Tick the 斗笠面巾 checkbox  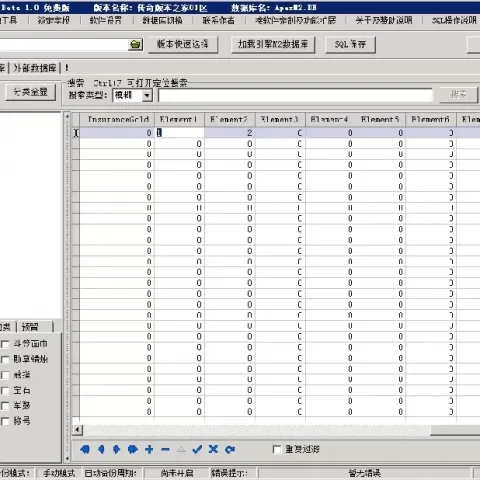pyautogui.click(x=5, y=344)
